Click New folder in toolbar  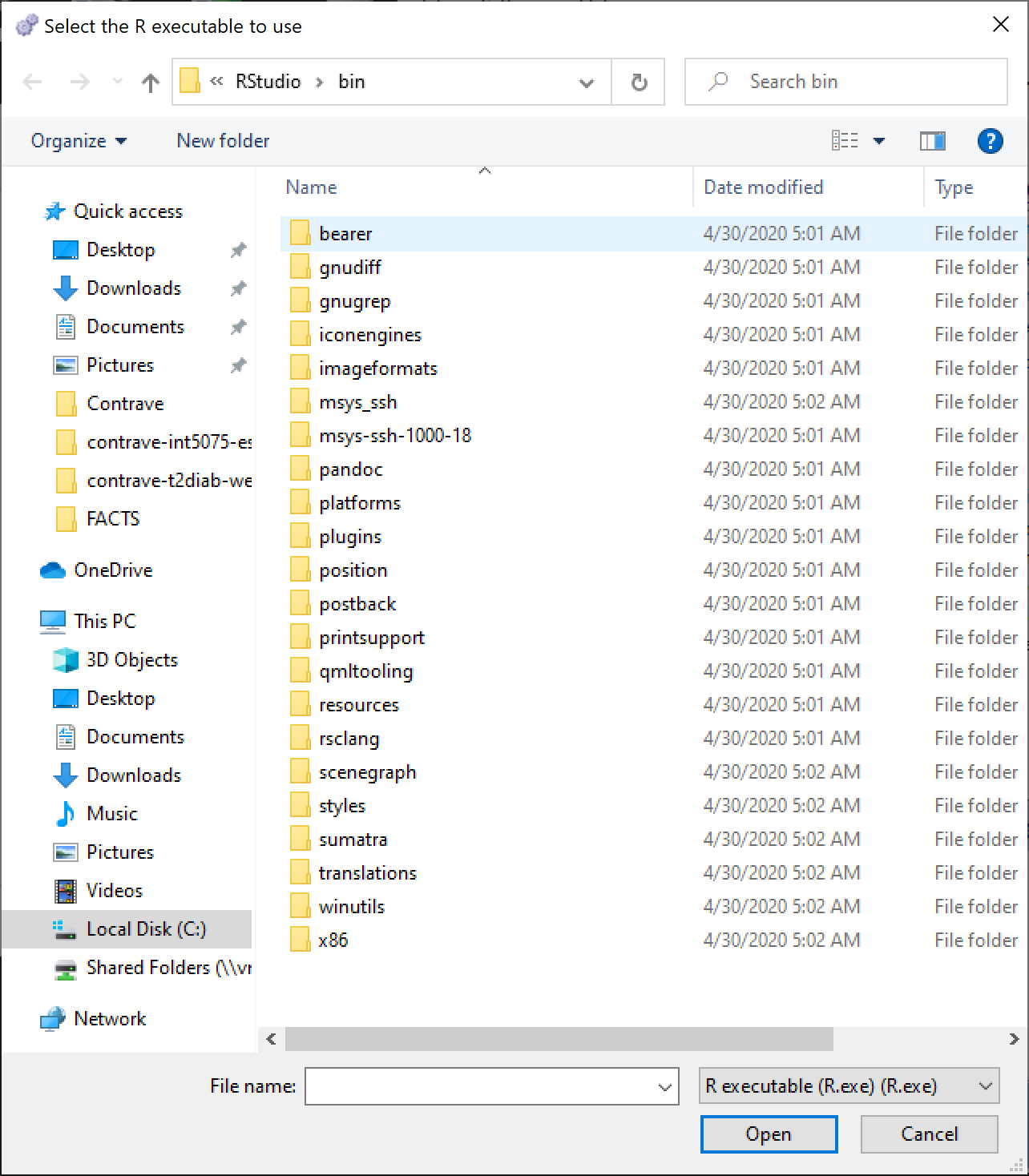pos(223,141)
